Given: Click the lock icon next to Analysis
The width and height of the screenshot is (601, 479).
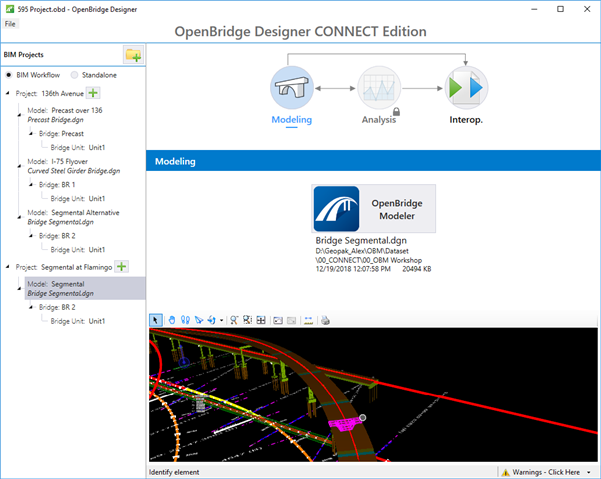Looking at the screenshot, I should click(x=397, y=112).
